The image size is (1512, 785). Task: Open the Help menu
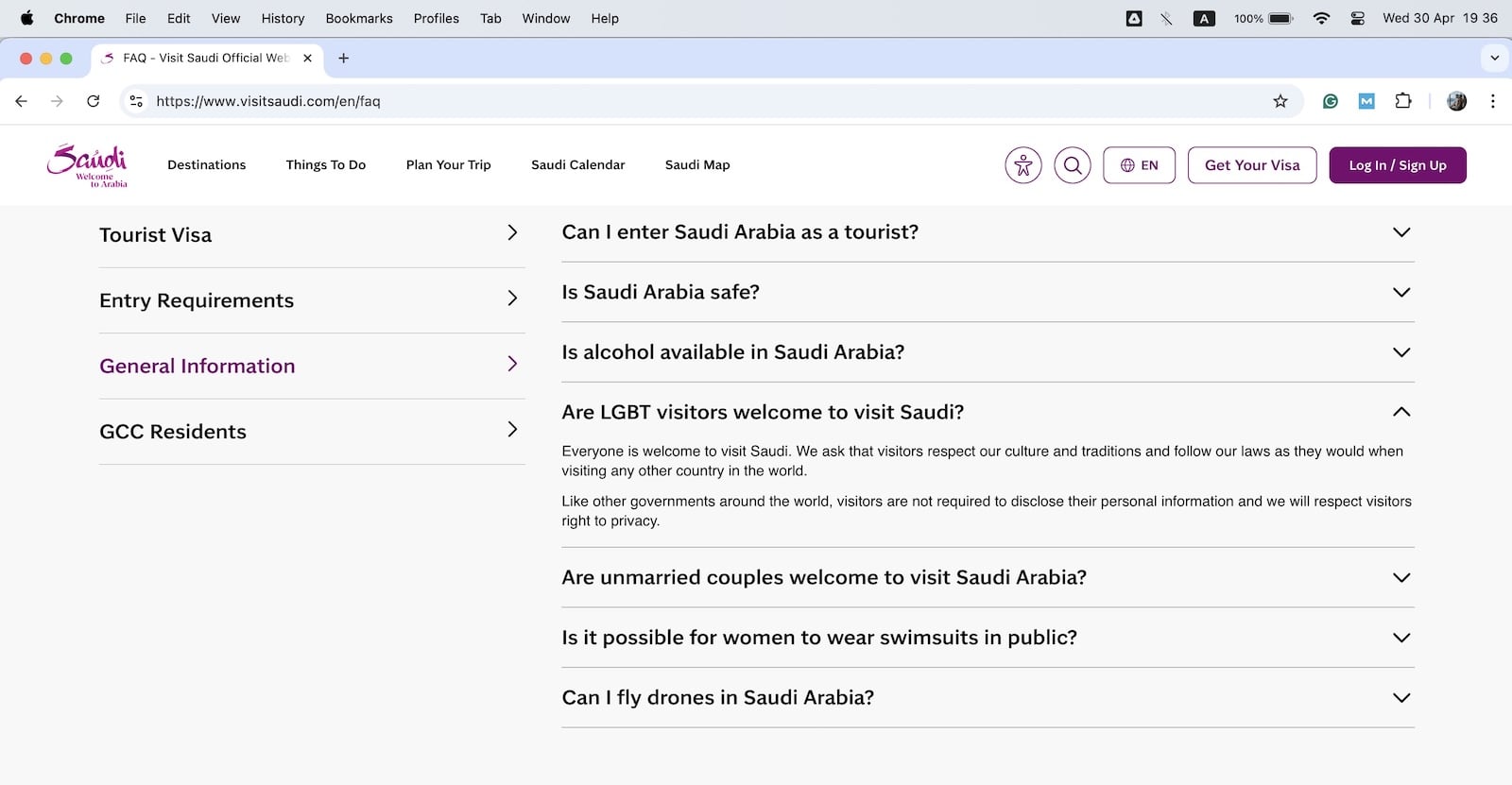point(605,18)
